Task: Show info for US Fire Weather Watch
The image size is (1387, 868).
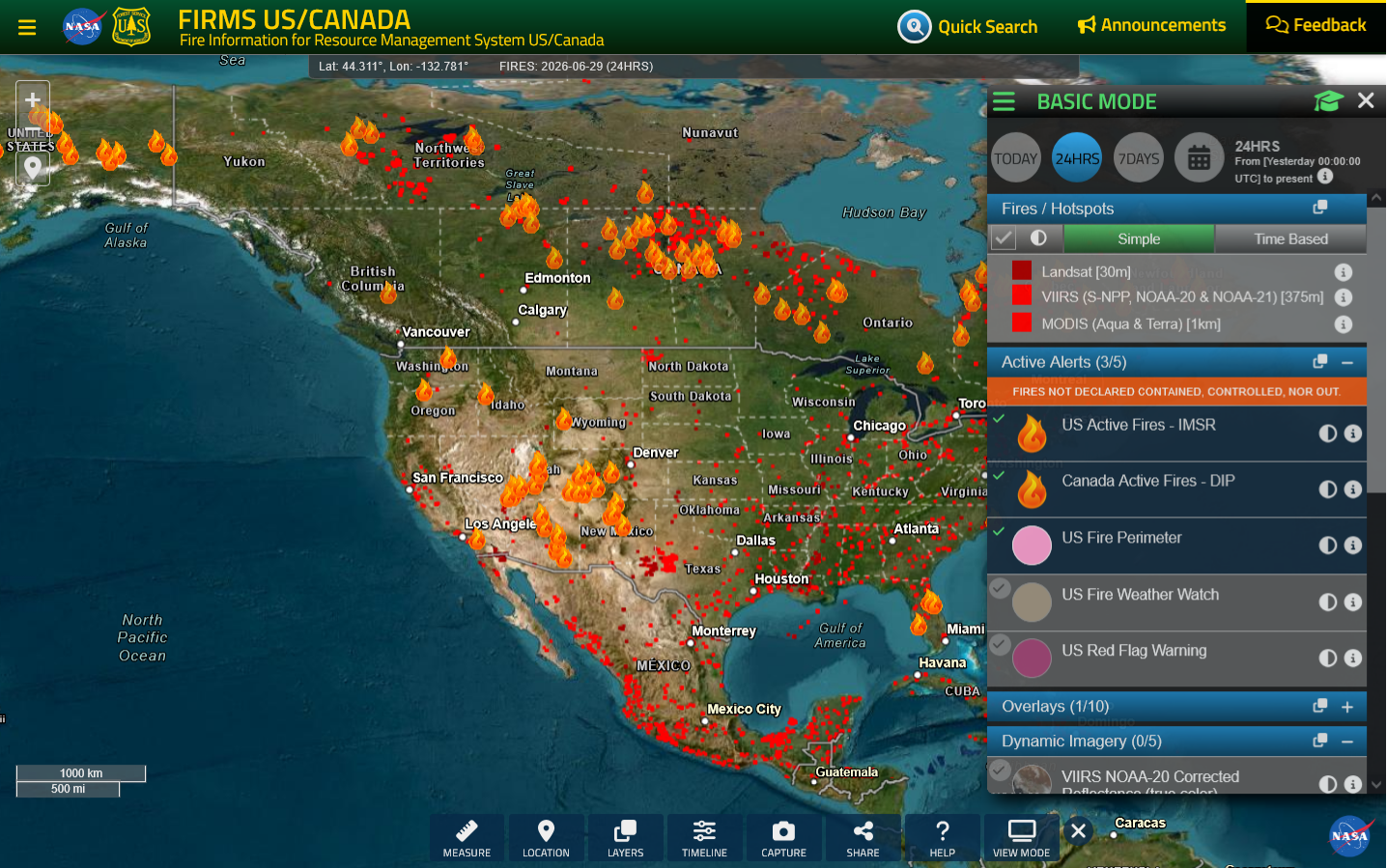Action: (1353, 602)
